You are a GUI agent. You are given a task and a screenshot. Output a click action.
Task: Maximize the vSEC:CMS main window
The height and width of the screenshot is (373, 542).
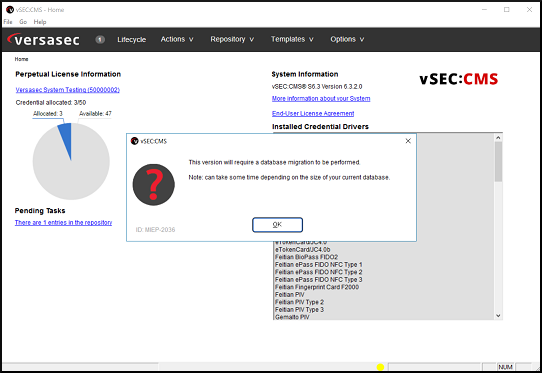pyautogui.click(x=506, y=10)
